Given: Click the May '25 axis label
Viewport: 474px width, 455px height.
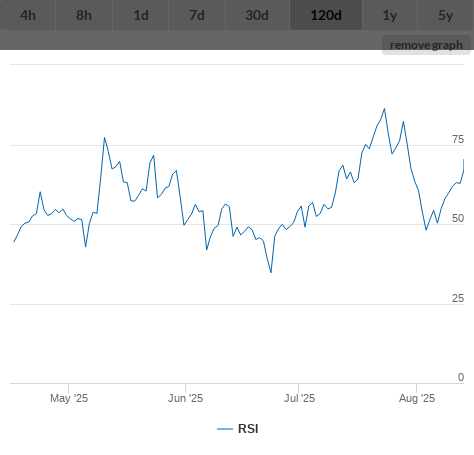Looking at the screenshot, I should [69, 398].
